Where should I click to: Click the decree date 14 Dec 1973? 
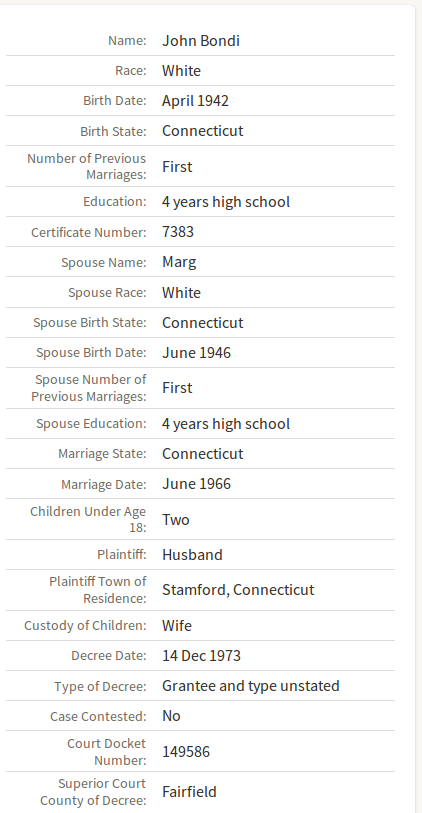click(201, 655)
